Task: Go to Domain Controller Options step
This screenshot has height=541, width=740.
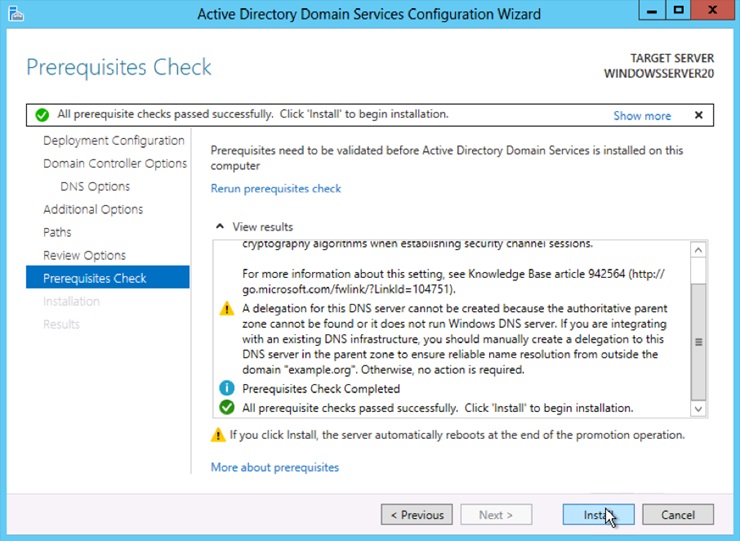Action: point(115,163)
